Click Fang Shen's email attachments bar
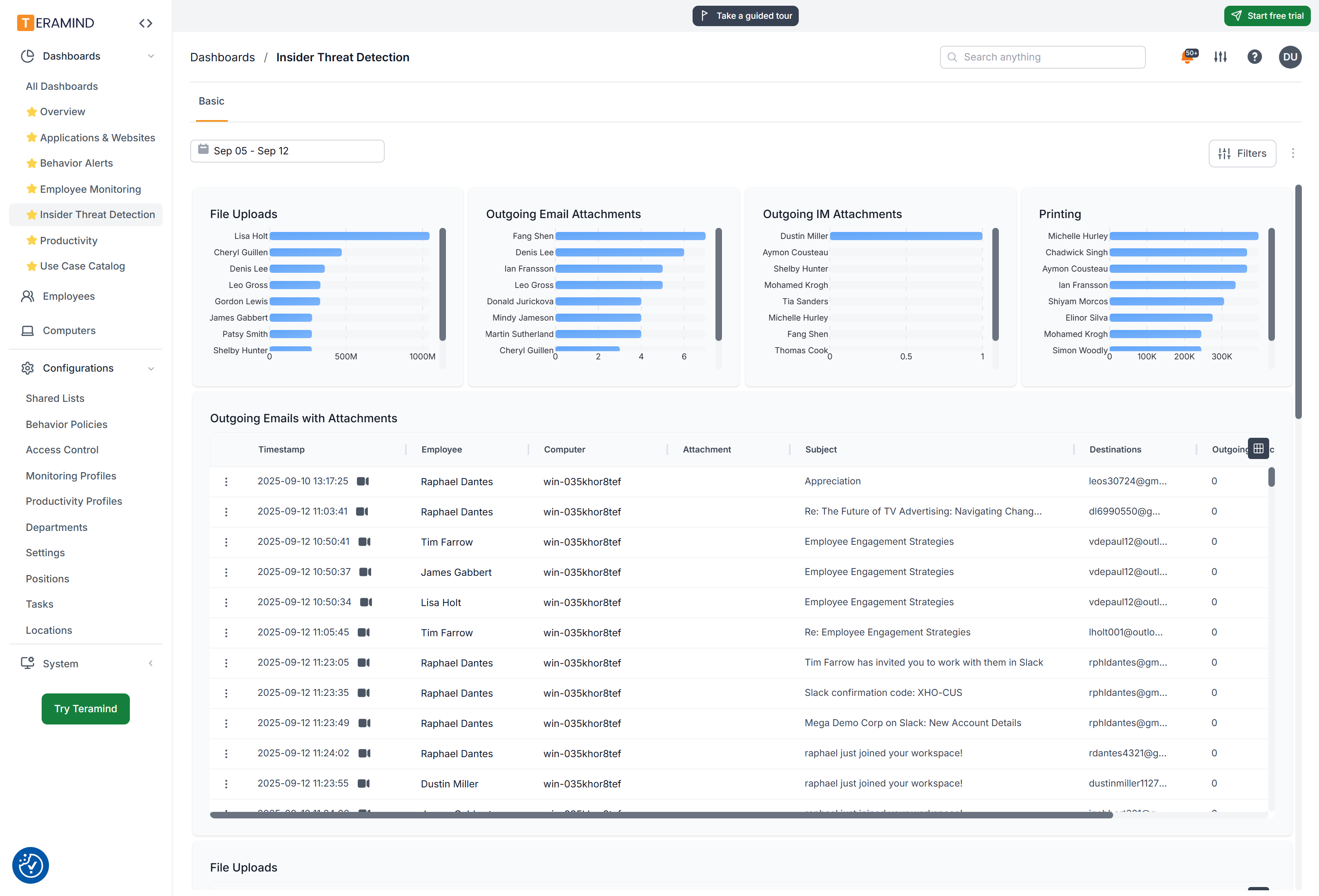Viewport: 1319px width, 896px height. [631, 236]
